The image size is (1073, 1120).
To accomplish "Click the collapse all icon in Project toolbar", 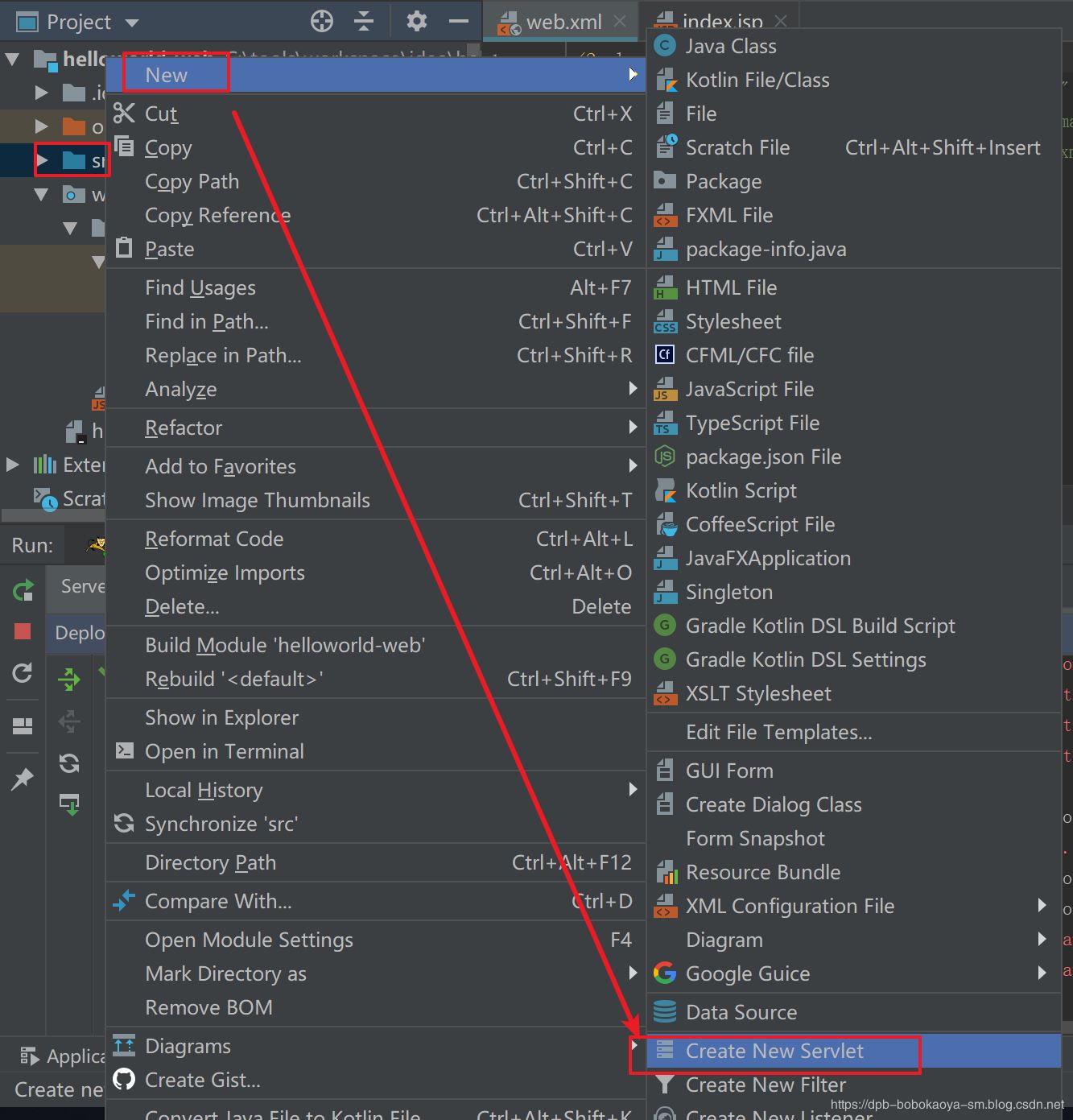I will [x=364, y=22].
